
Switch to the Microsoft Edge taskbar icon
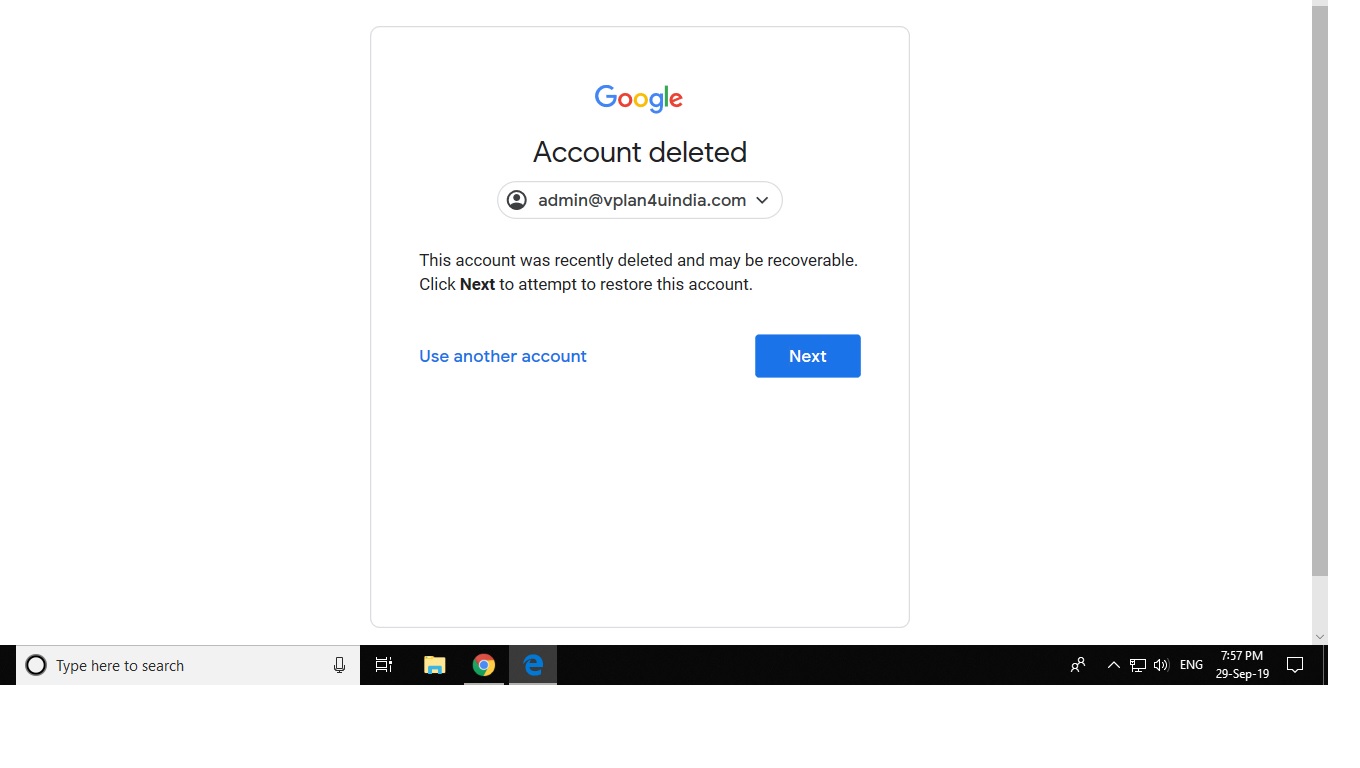point(533,665)
